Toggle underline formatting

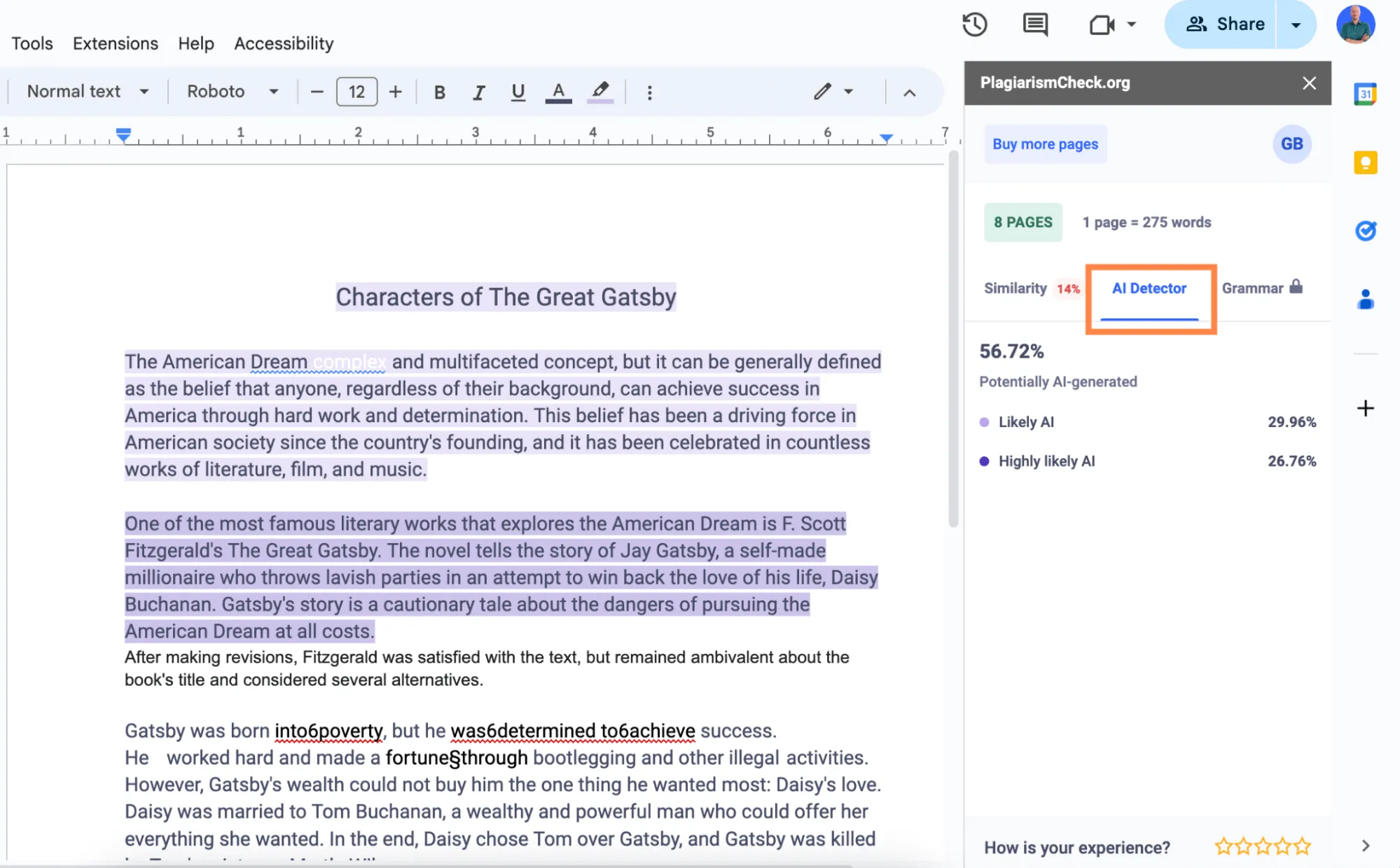518,91
